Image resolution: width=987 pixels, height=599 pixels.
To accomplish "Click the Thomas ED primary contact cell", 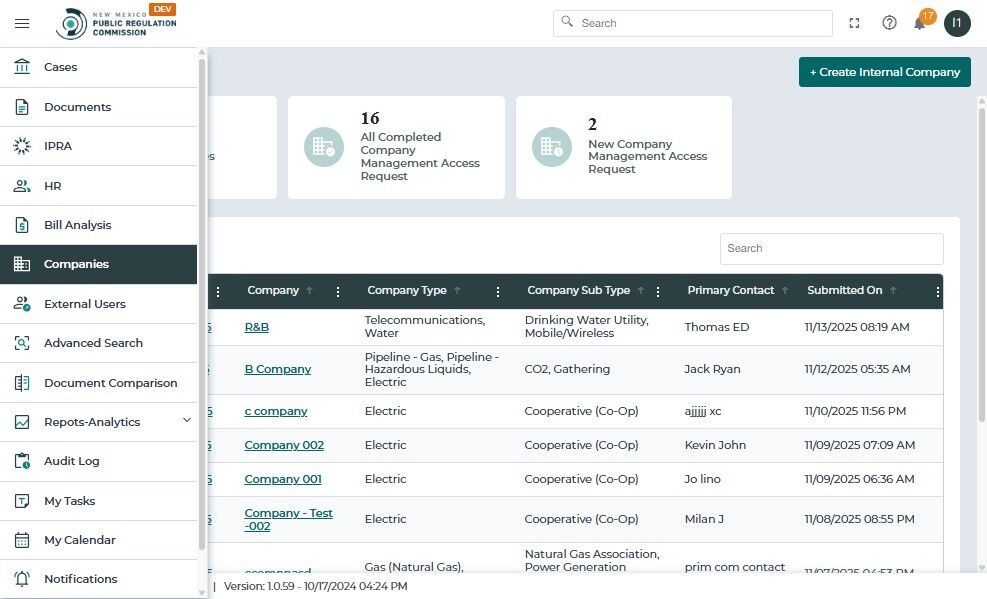I will coord(717,327).
